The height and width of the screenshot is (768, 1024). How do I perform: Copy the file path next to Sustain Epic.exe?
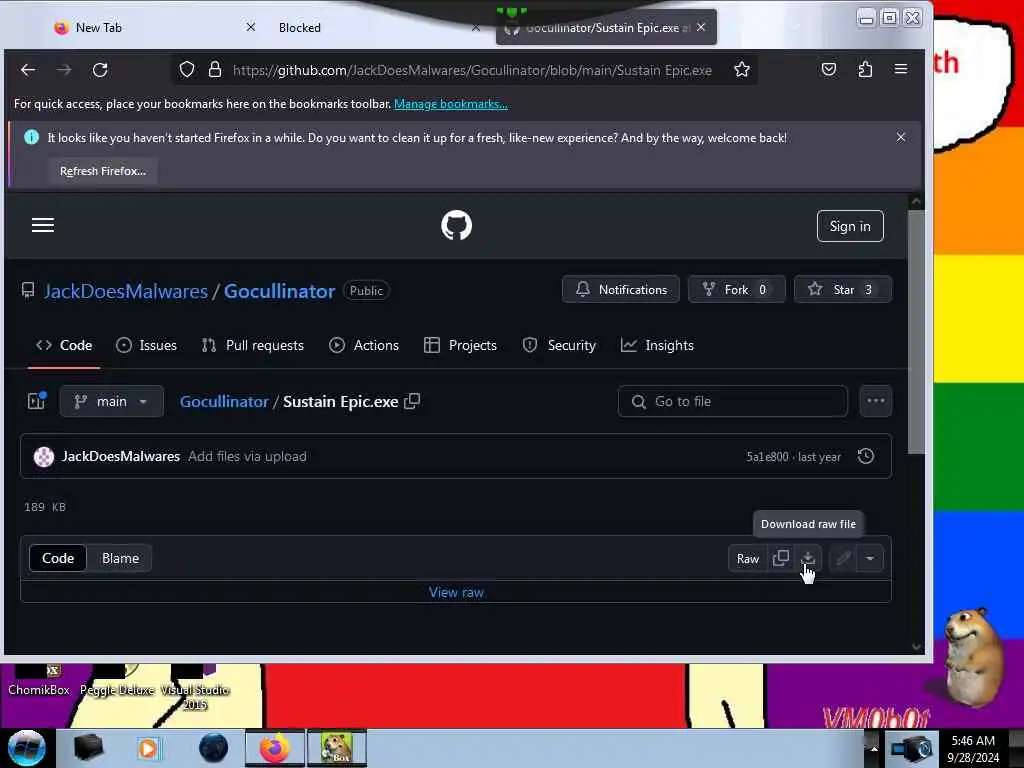pos(412,401)
